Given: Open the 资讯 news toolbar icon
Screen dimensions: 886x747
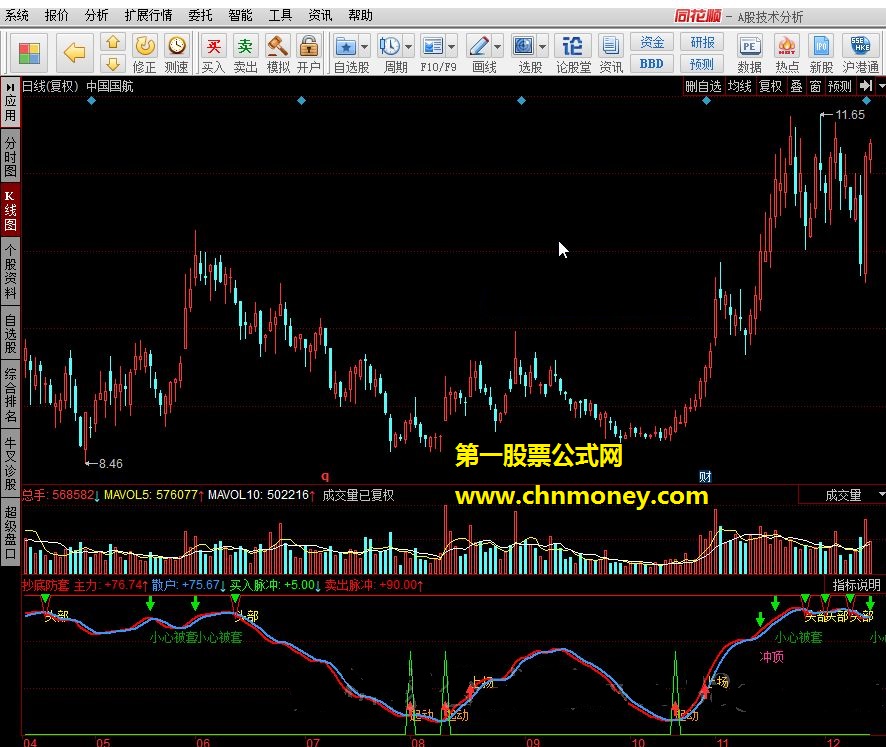Looking at the screenshot, I should click(611, 54).
